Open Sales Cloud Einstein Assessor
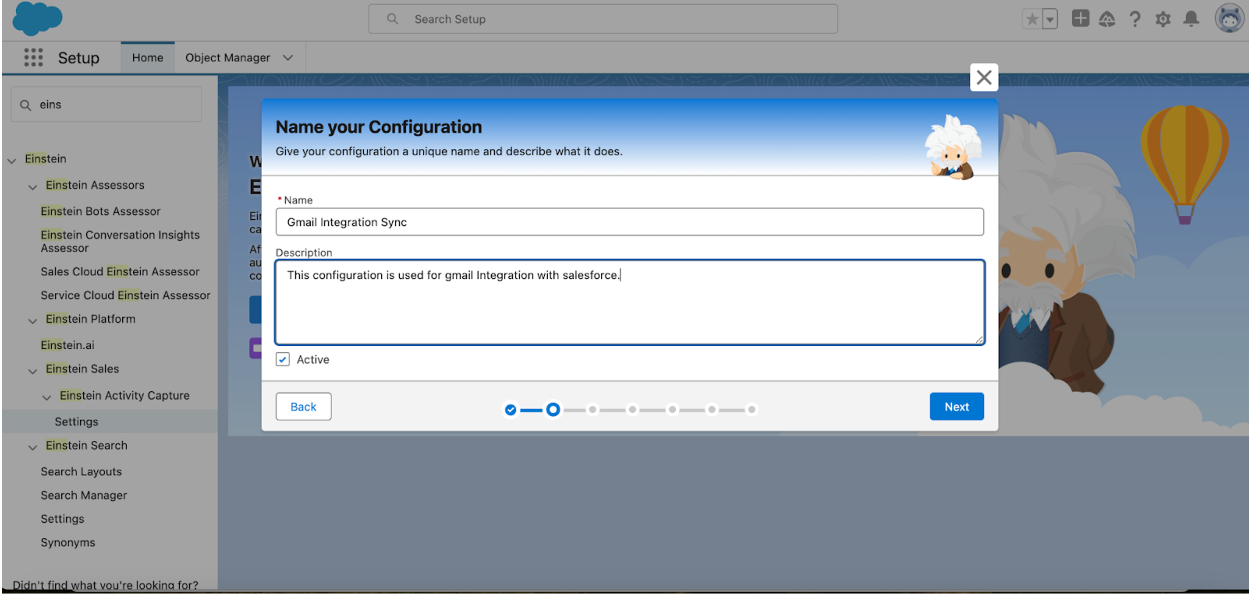This screenshot has width=1249, height=594. (120, 271)
